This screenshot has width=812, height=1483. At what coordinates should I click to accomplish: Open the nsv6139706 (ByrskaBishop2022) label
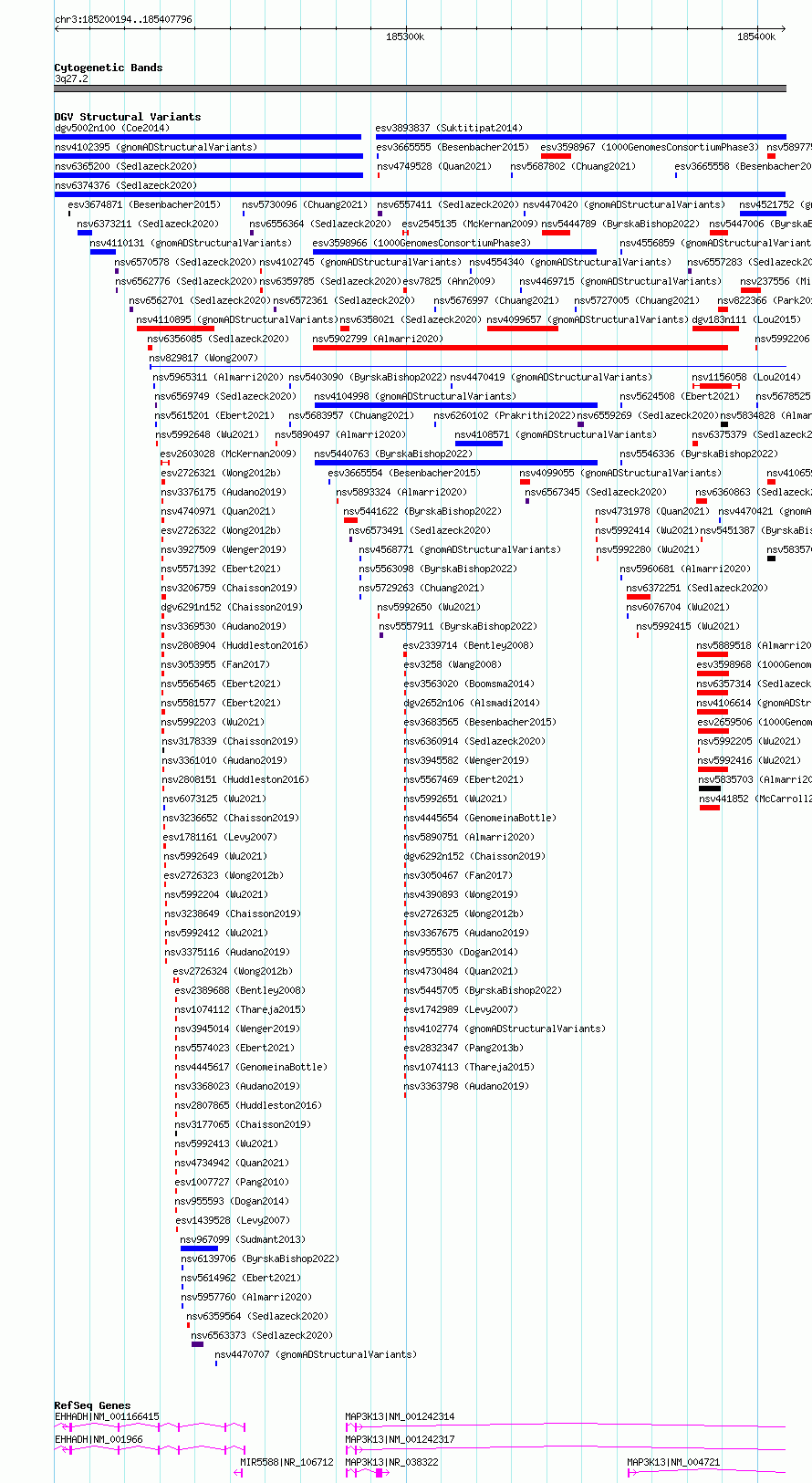point(260,1258)
